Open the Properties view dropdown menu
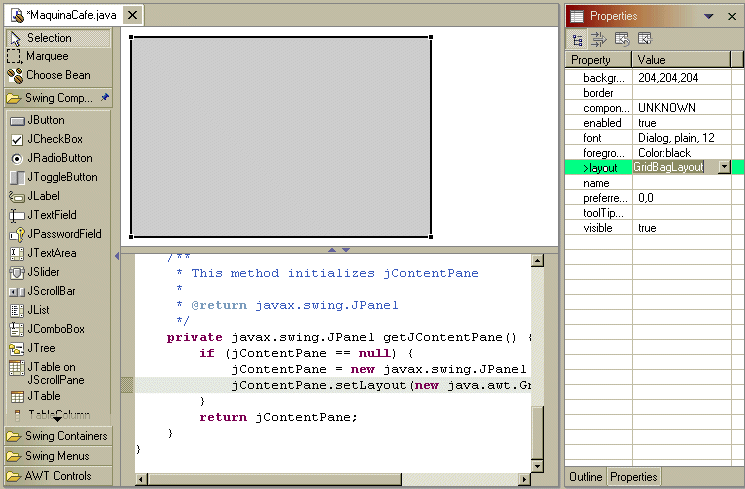The height and width of the screenshot is (489, 745). pyautogui.click(x=708, y=16)
